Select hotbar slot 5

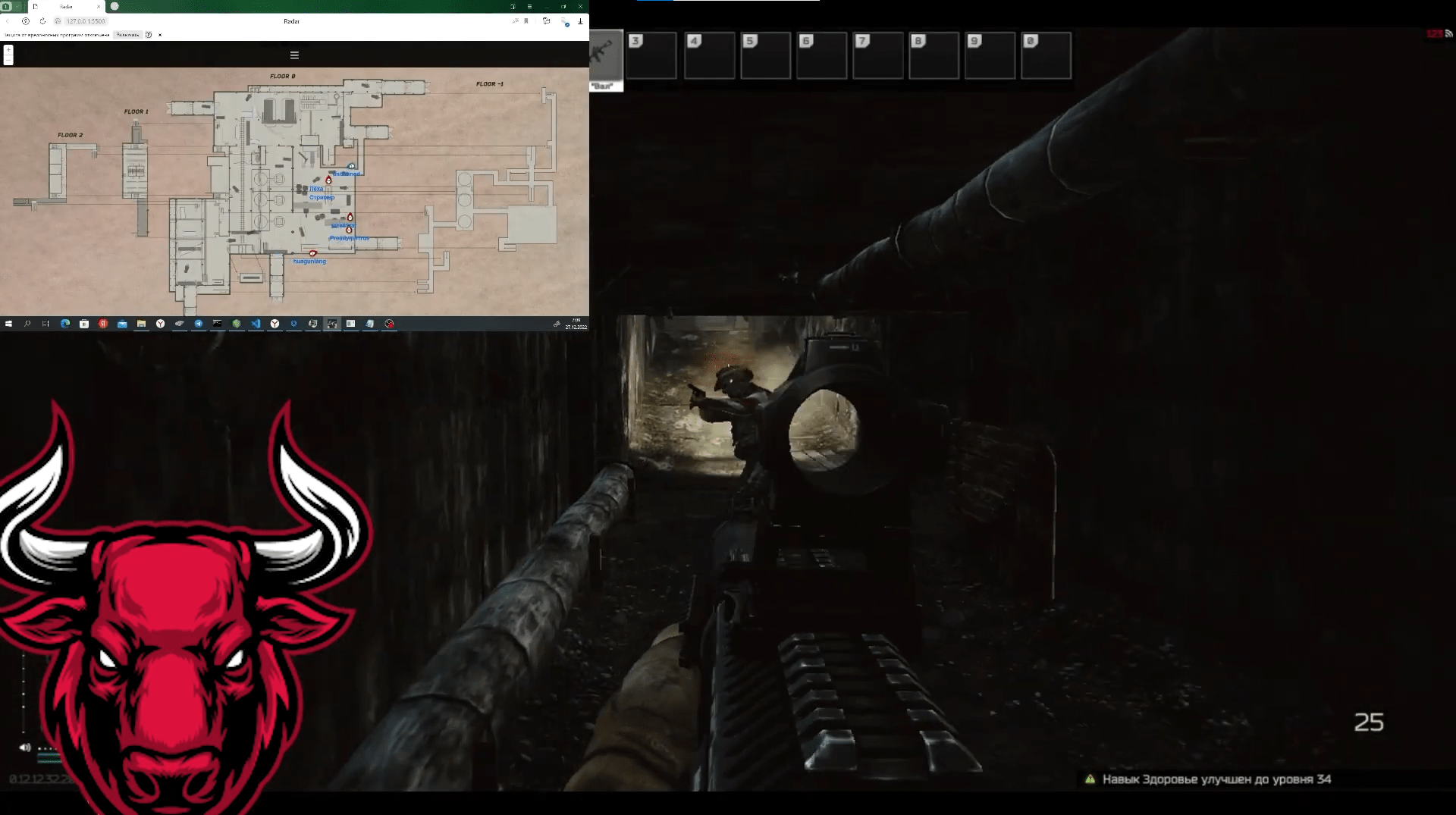pos(765,55)
